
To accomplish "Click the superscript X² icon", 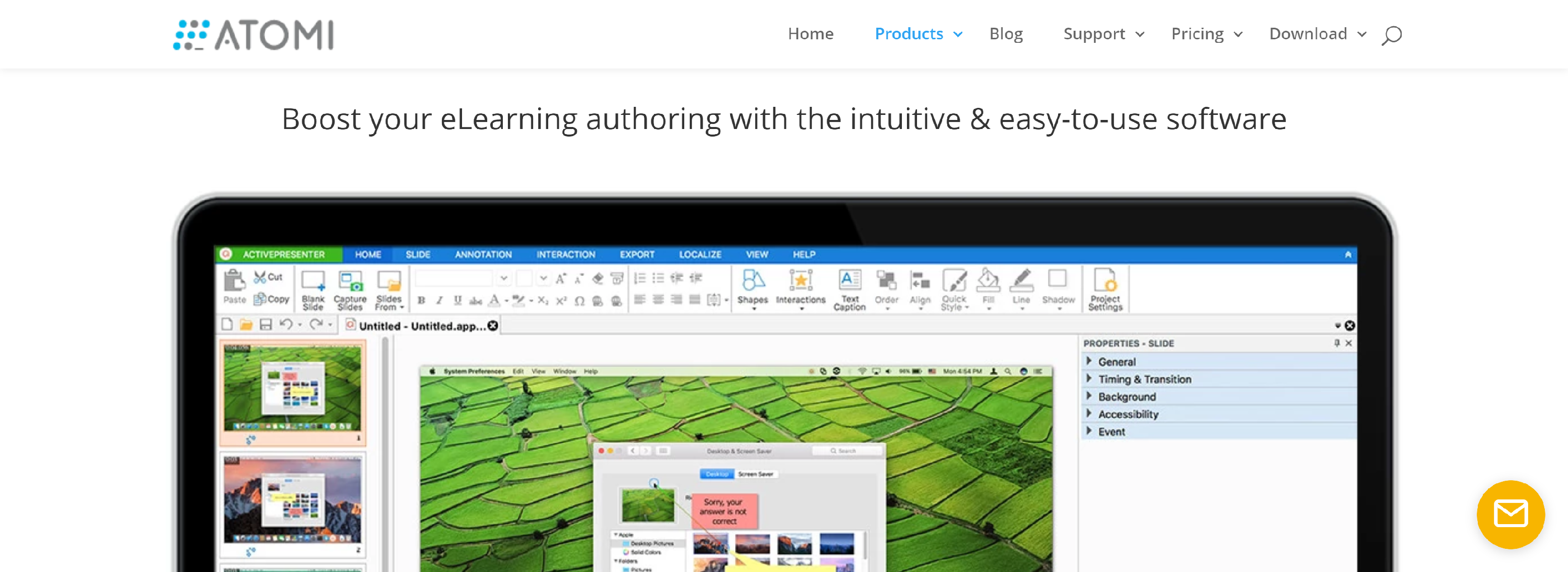I will click(x=561, y=300).
